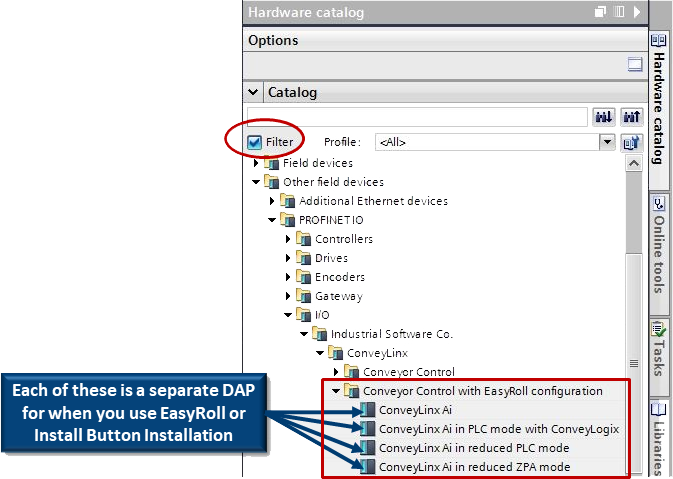Click the Other field devices folder icon

pyautogui.click(x=271, y=182)
